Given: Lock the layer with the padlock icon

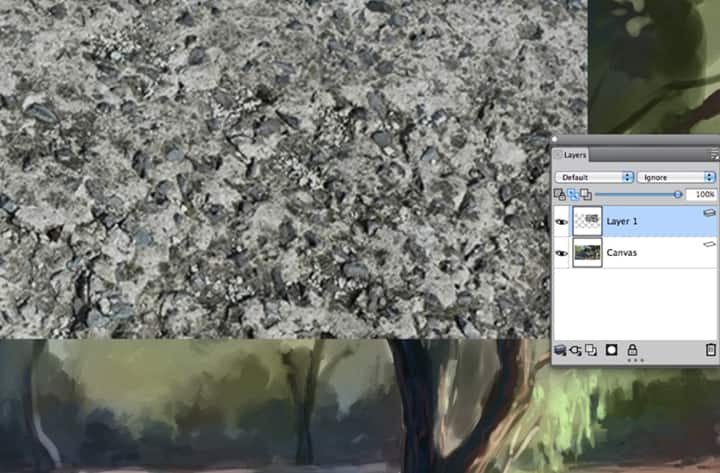Looking at the screenshot, I should 632,350.
